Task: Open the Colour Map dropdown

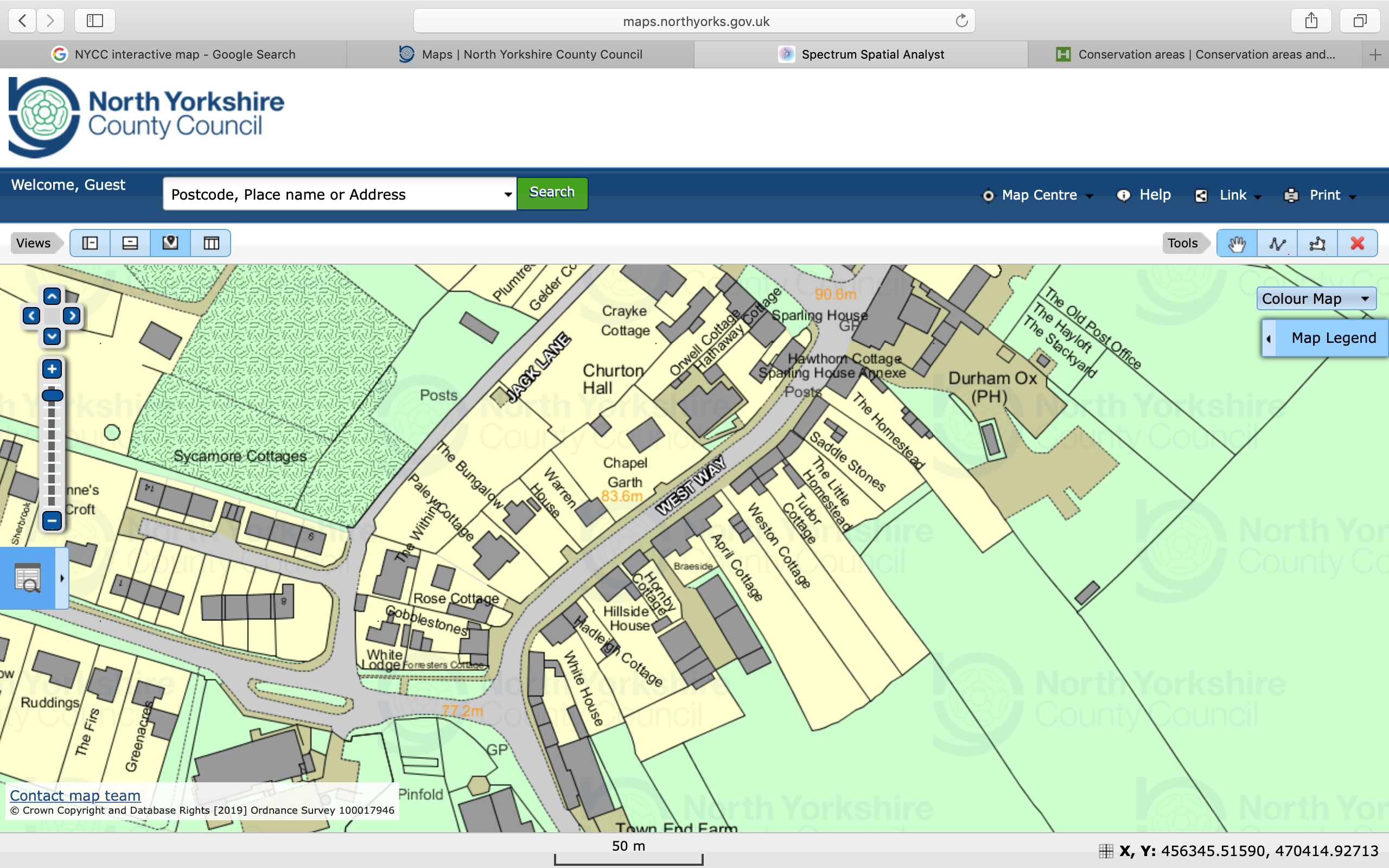Action: click(1316, 299)
